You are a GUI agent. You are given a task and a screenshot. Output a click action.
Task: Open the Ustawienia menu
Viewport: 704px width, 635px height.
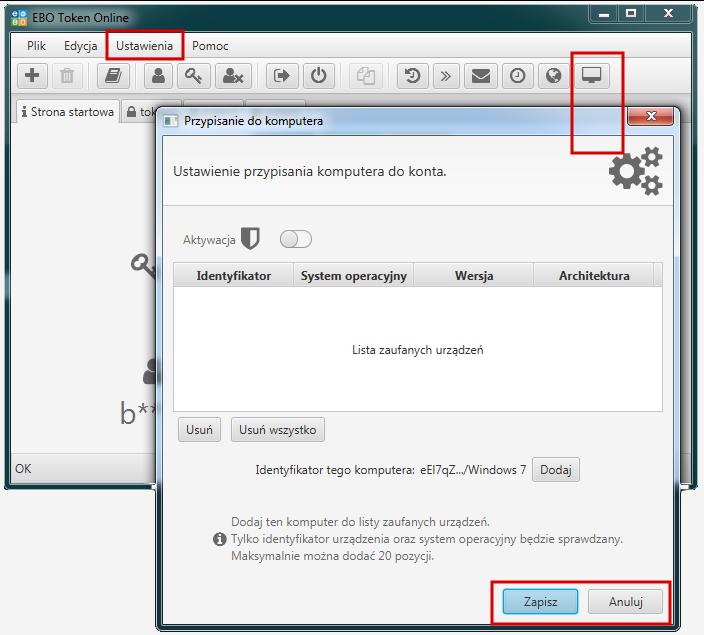(145, 46)
